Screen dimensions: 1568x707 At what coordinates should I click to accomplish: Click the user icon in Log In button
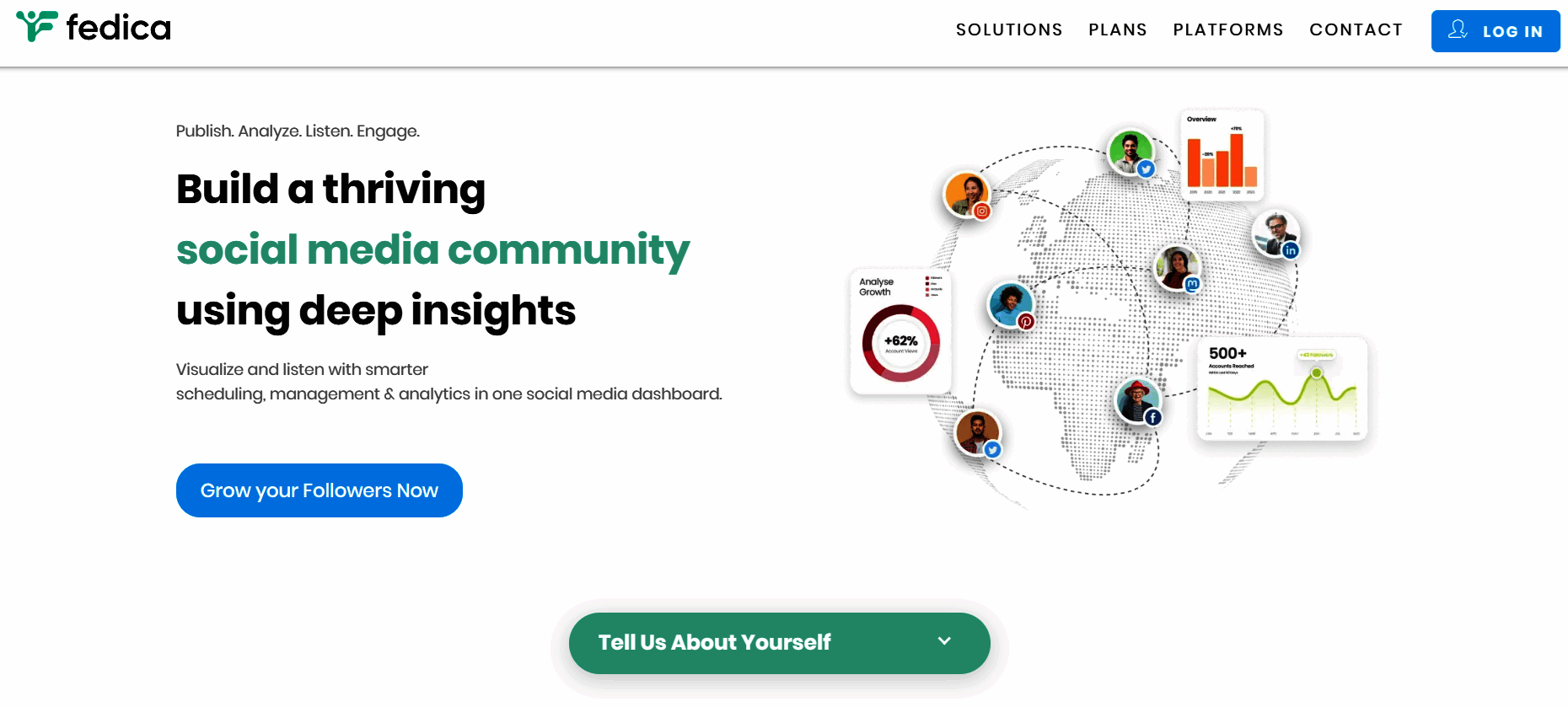coord(1458,30)
